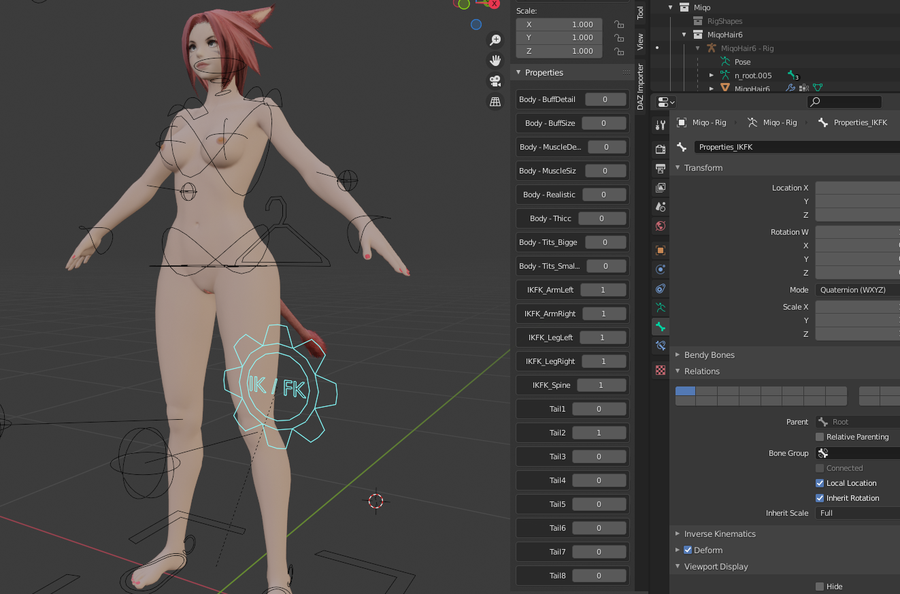Toggle the camera view icon
Viewport: 900px width, 594px height.
point(495,81)
